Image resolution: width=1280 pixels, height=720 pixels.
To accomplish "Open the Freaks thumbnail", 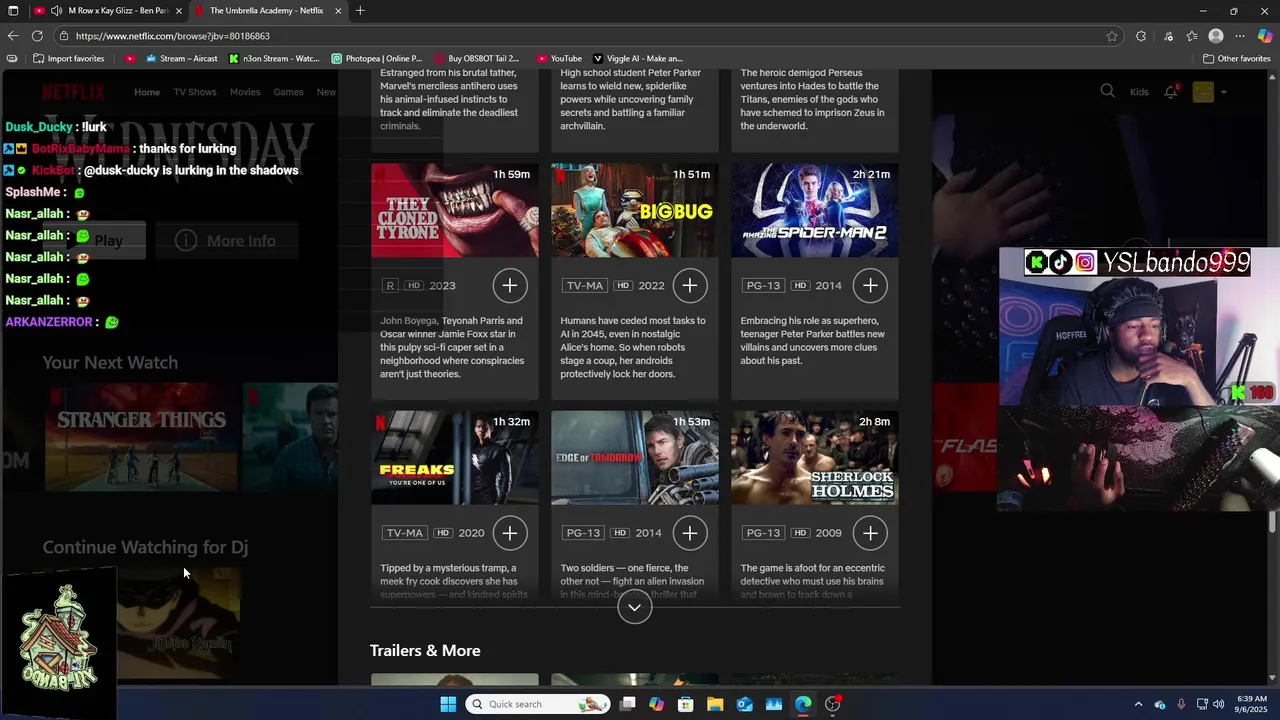I will pos(455,458).
